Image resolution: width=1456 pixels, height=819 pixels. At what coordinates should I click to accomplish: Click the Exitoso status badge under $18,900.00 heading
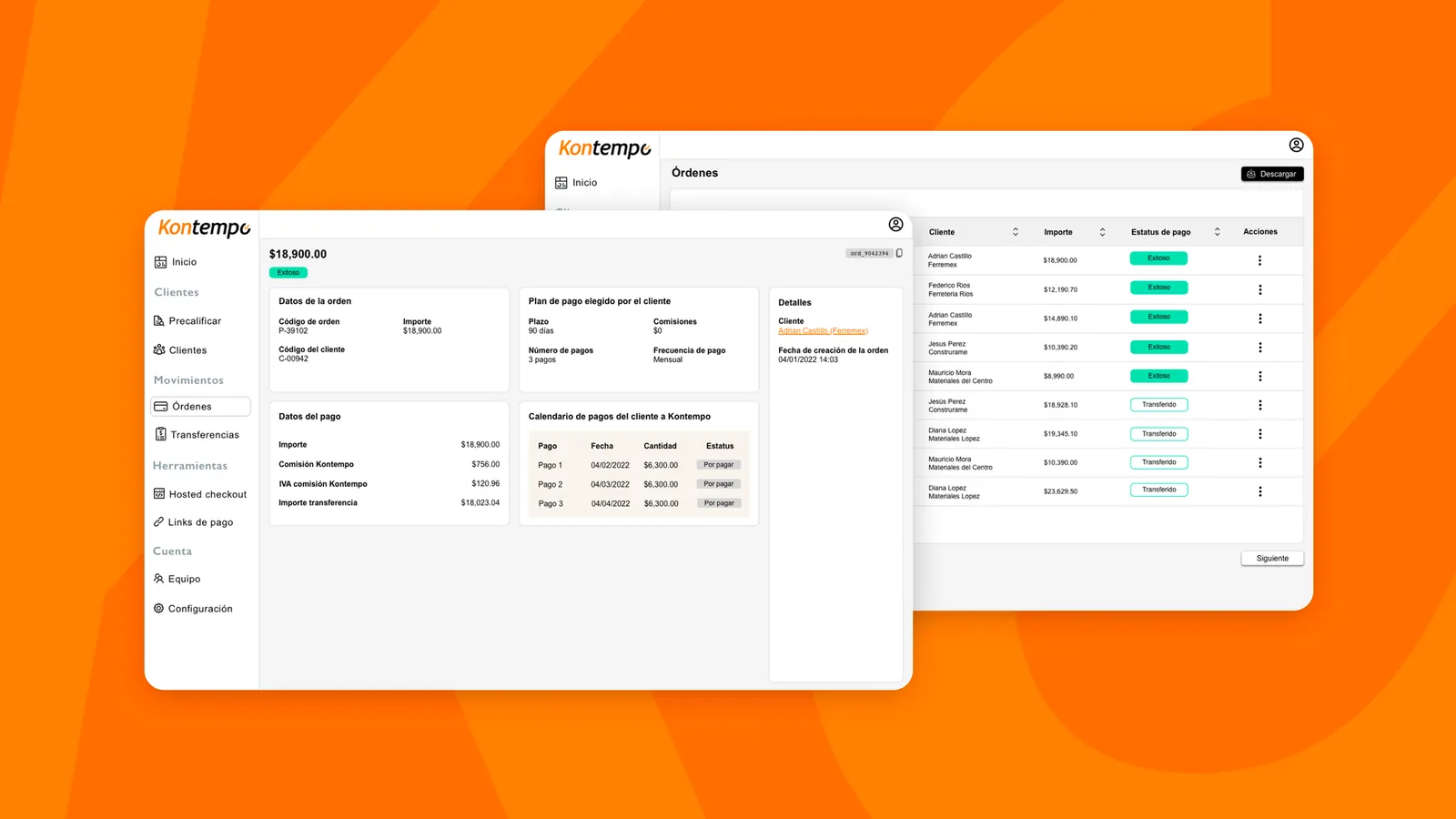tap(288, 273)
